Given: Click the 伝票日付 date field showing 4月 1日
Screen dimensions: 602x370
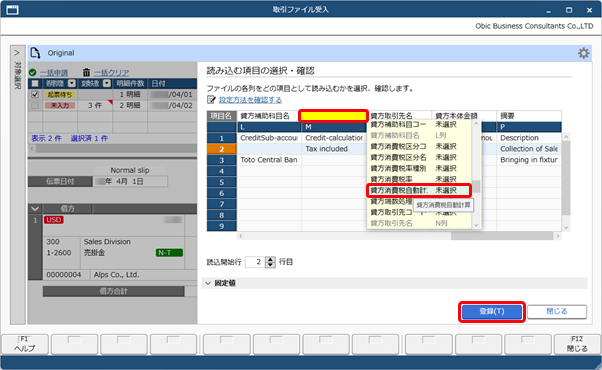Looking at the screenshot, I should (130, 182).
